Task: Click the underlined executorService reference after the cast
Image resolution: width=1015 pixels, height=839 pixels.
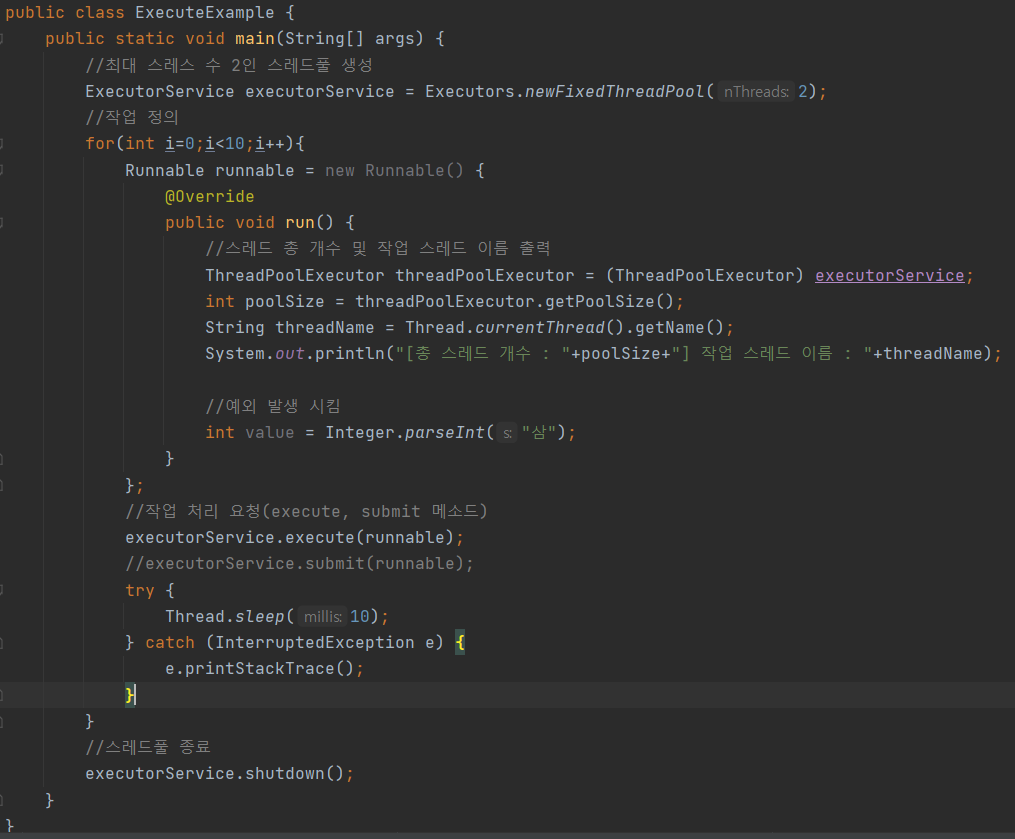Action: (889, 275)
